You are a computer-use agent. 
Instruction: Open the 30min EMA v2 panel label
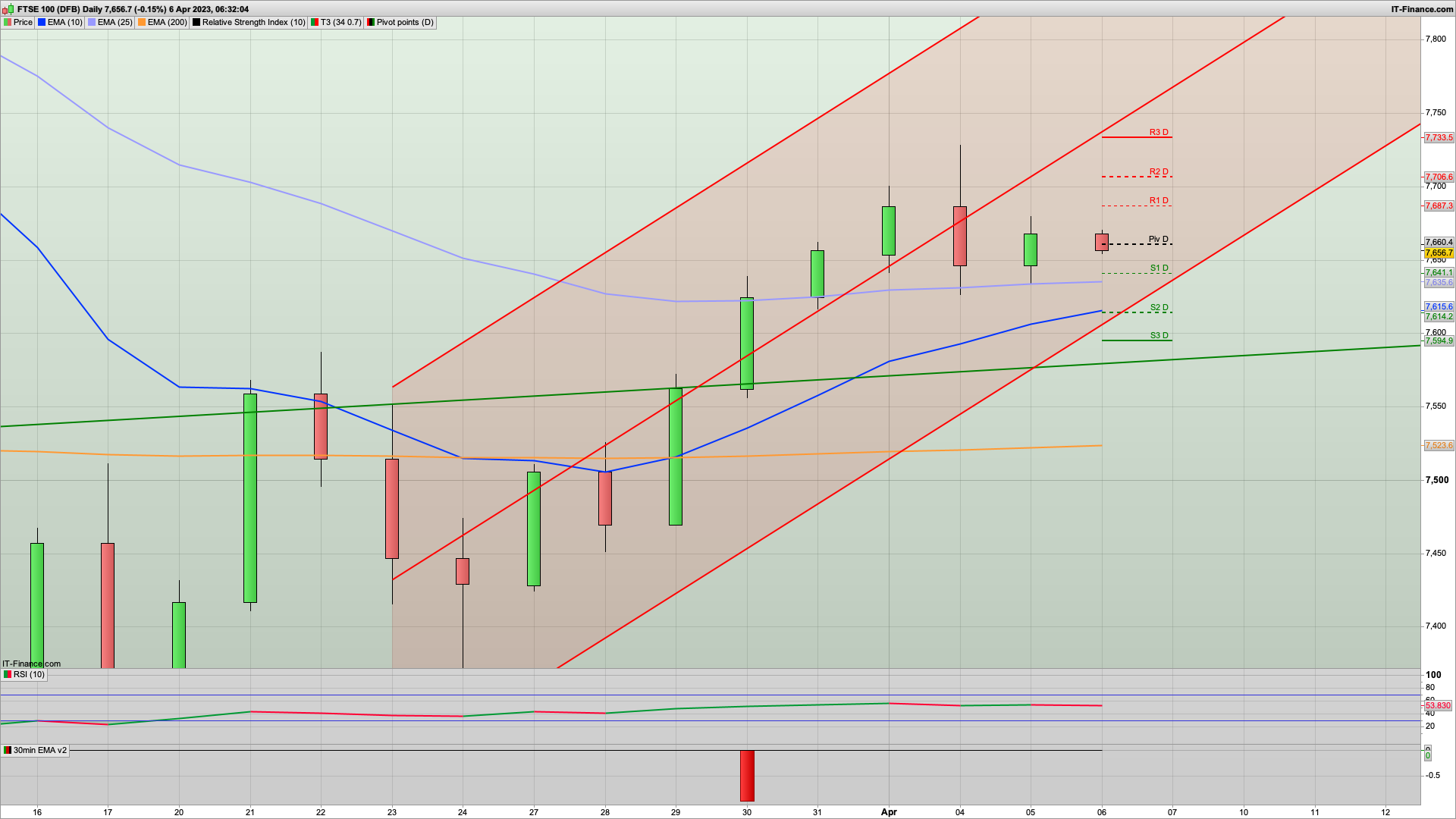pos(39,751)
